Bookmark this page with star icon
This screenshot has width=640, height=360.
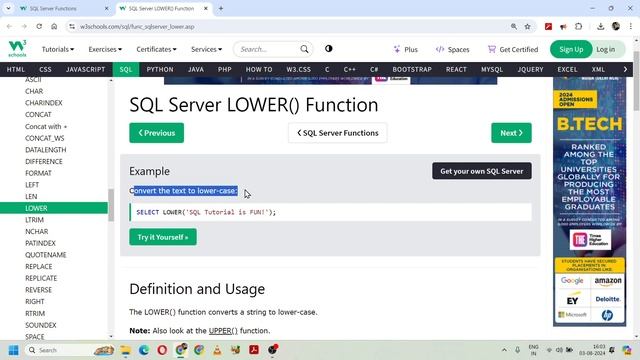pyautogui.click(x=527, y=27)
